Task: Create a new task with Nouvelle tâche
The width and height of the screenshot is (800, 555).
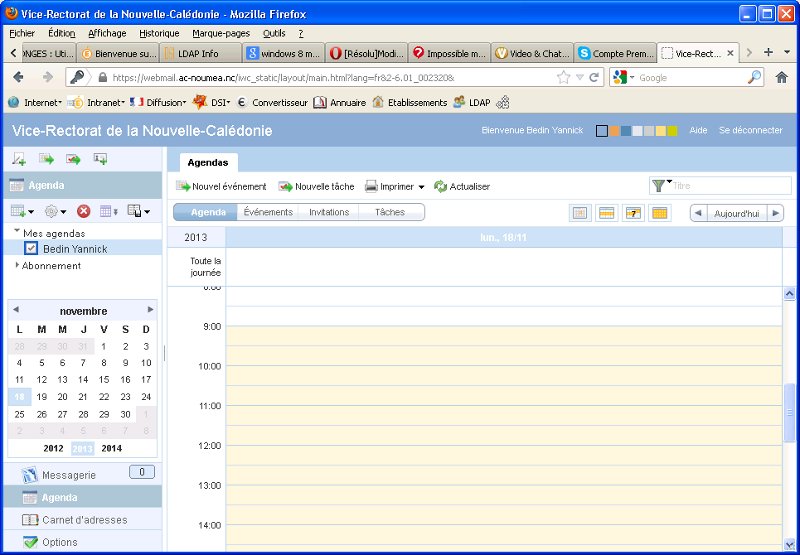Action: 317,186
